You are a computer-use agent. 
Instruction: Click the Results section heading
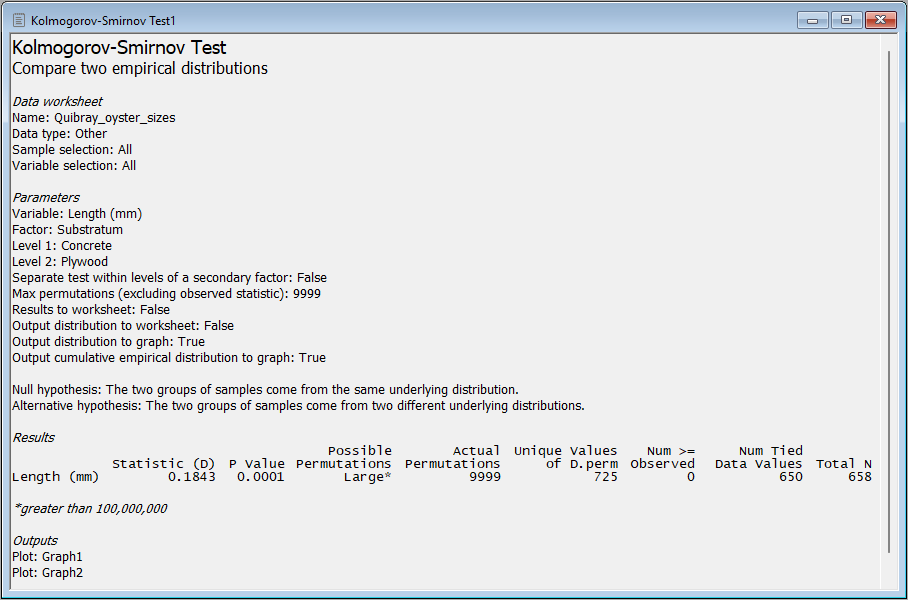pos(33,437)
